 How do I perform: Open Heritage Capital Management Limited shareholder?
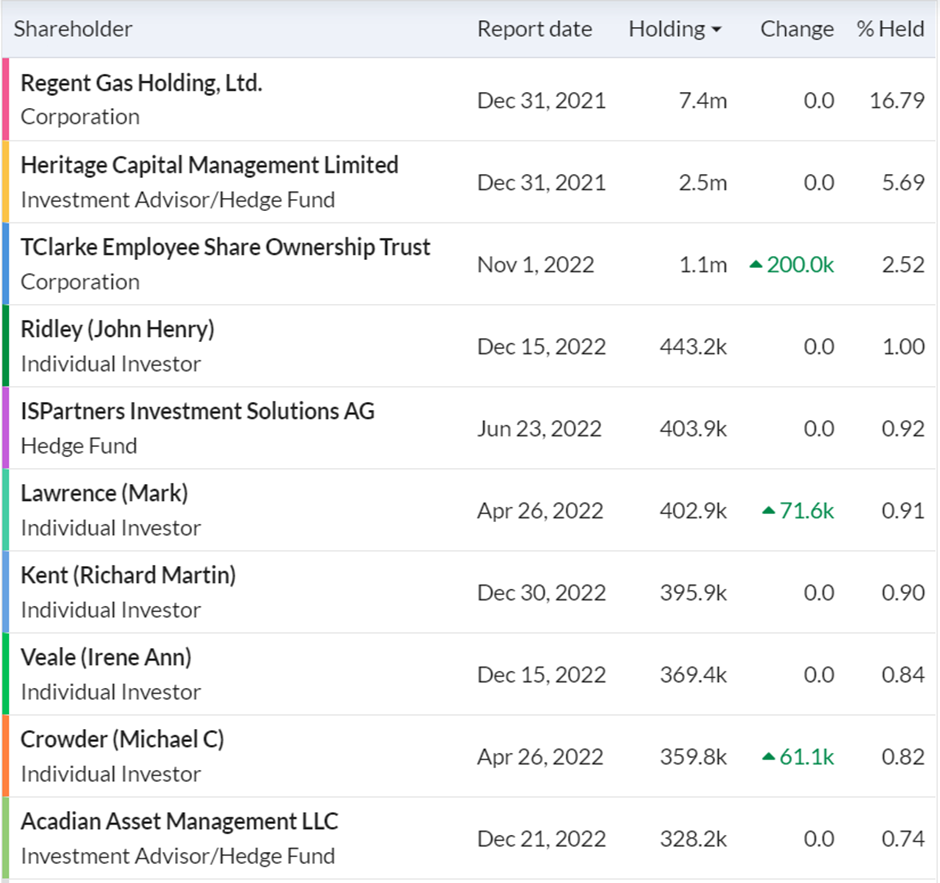[x=209, y=165]
